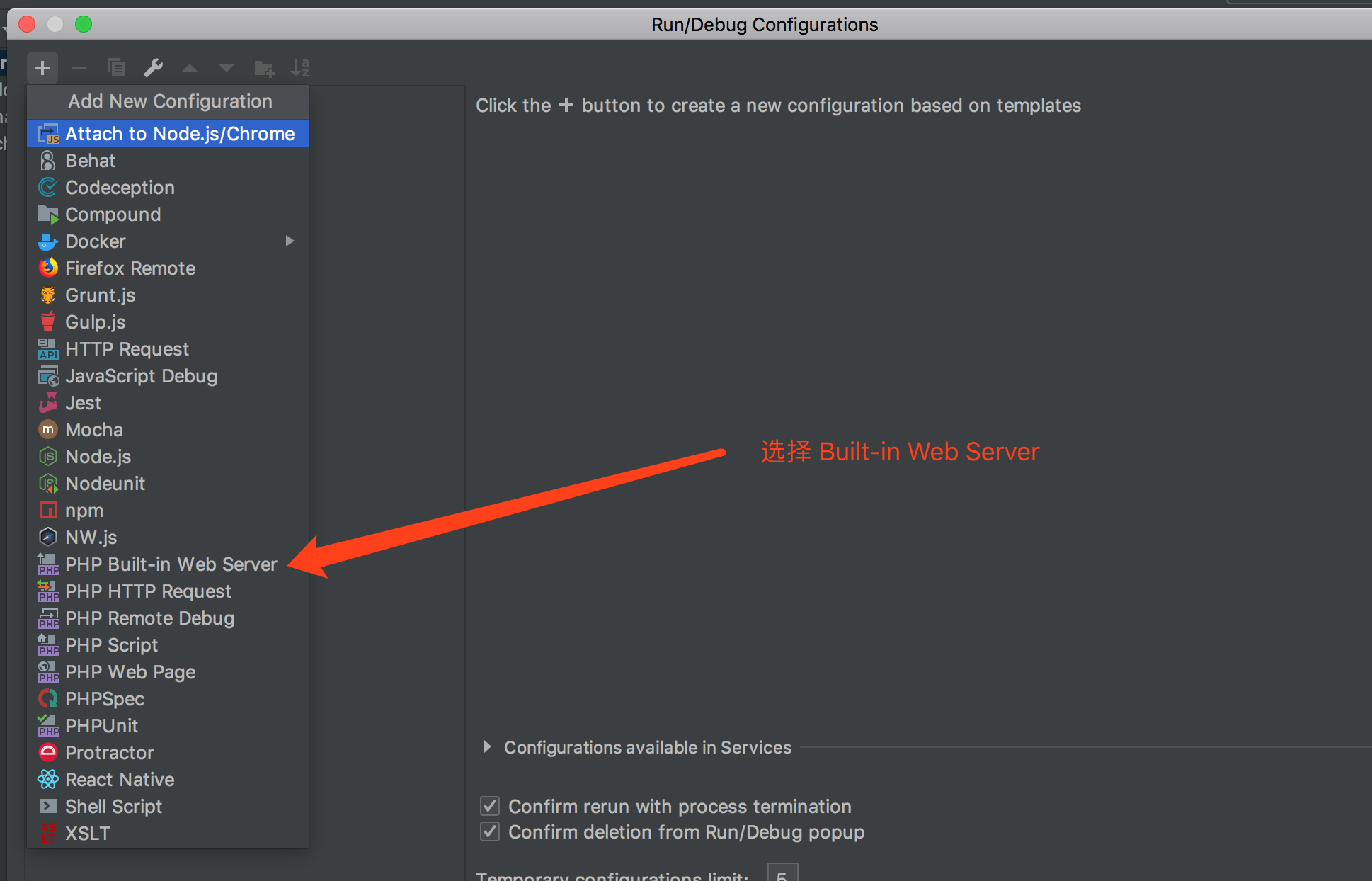The width and height of the screenshot is (1372, 881).
Task: Expand the Docker submenu arrow
Action: point(290,241)
